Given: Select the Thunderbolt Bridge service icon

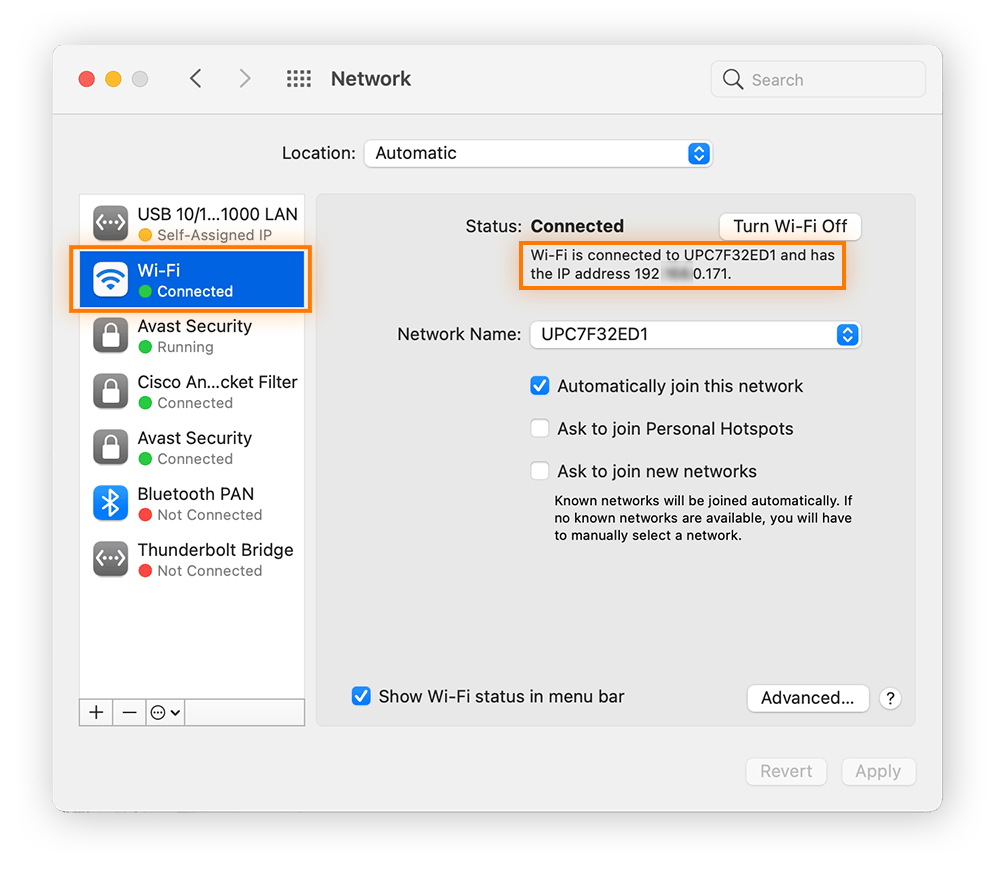Looking at the screenshot, I should coord(110,559).
